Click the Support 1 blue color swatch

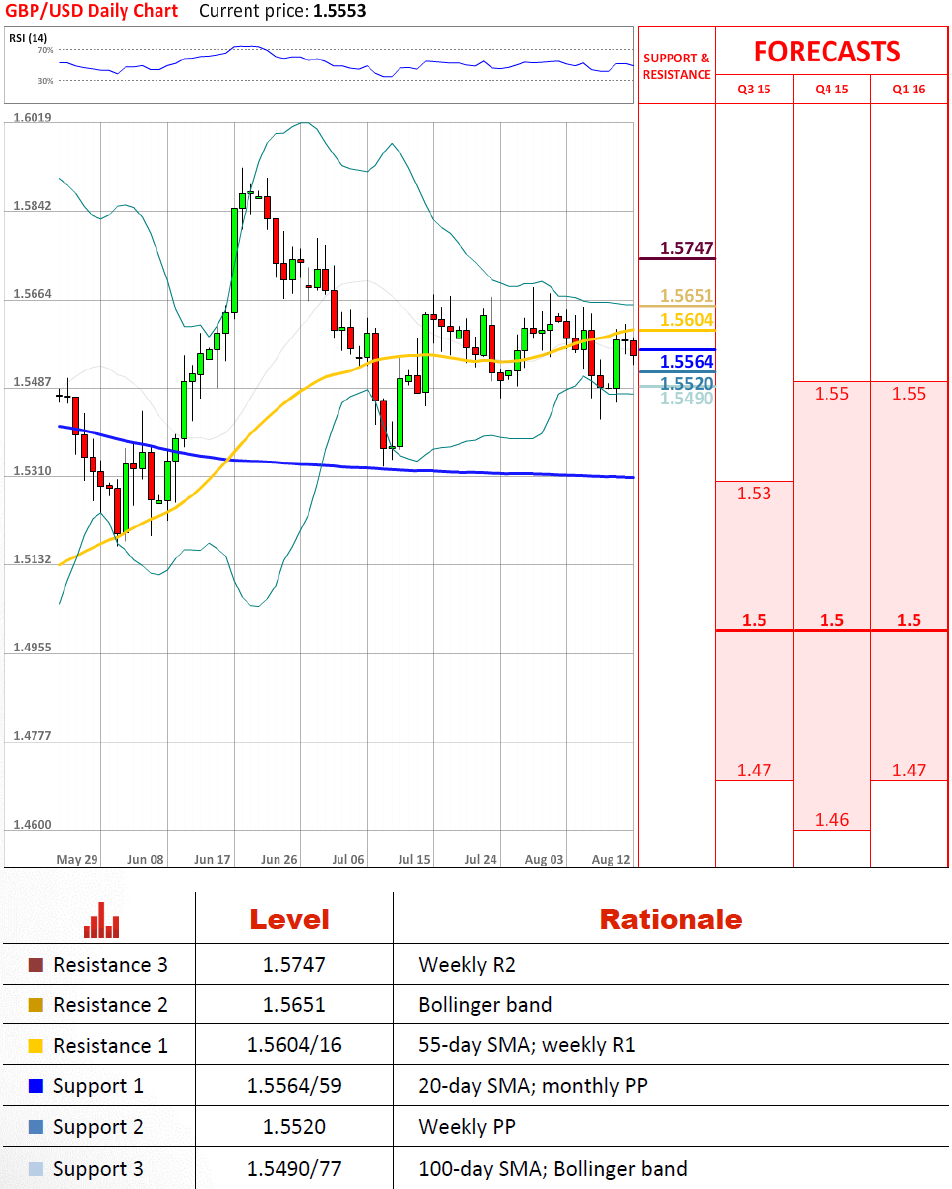tap(36, 1087)
